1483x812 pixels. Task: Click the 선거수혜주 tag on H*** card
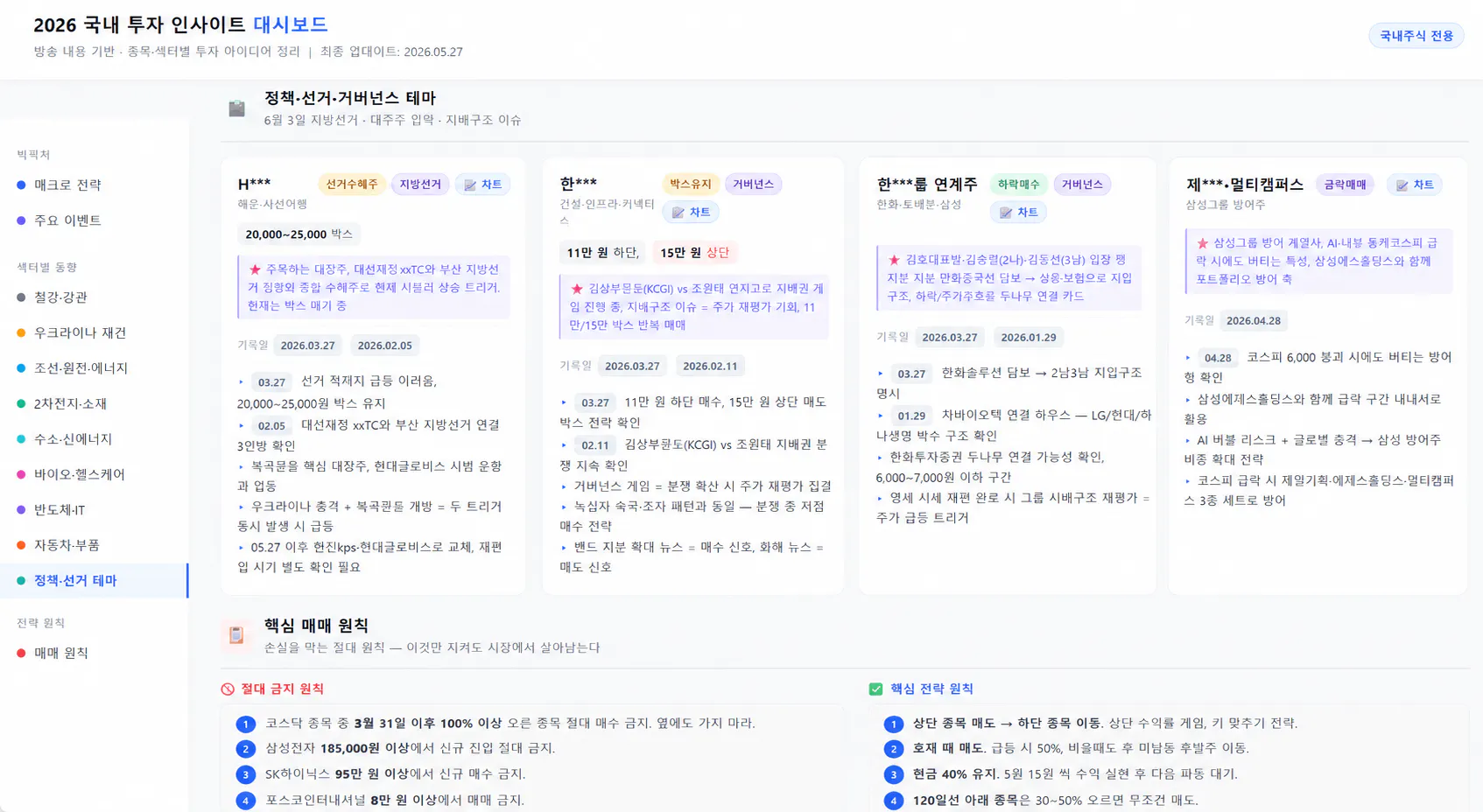point(352,185)
